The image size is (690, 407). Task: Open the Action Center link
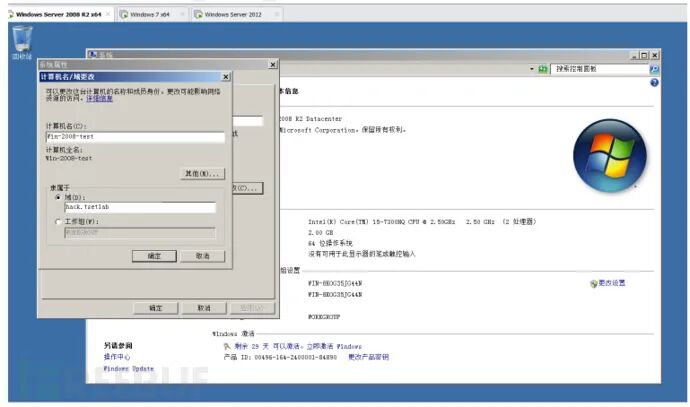tap(117, 357)
